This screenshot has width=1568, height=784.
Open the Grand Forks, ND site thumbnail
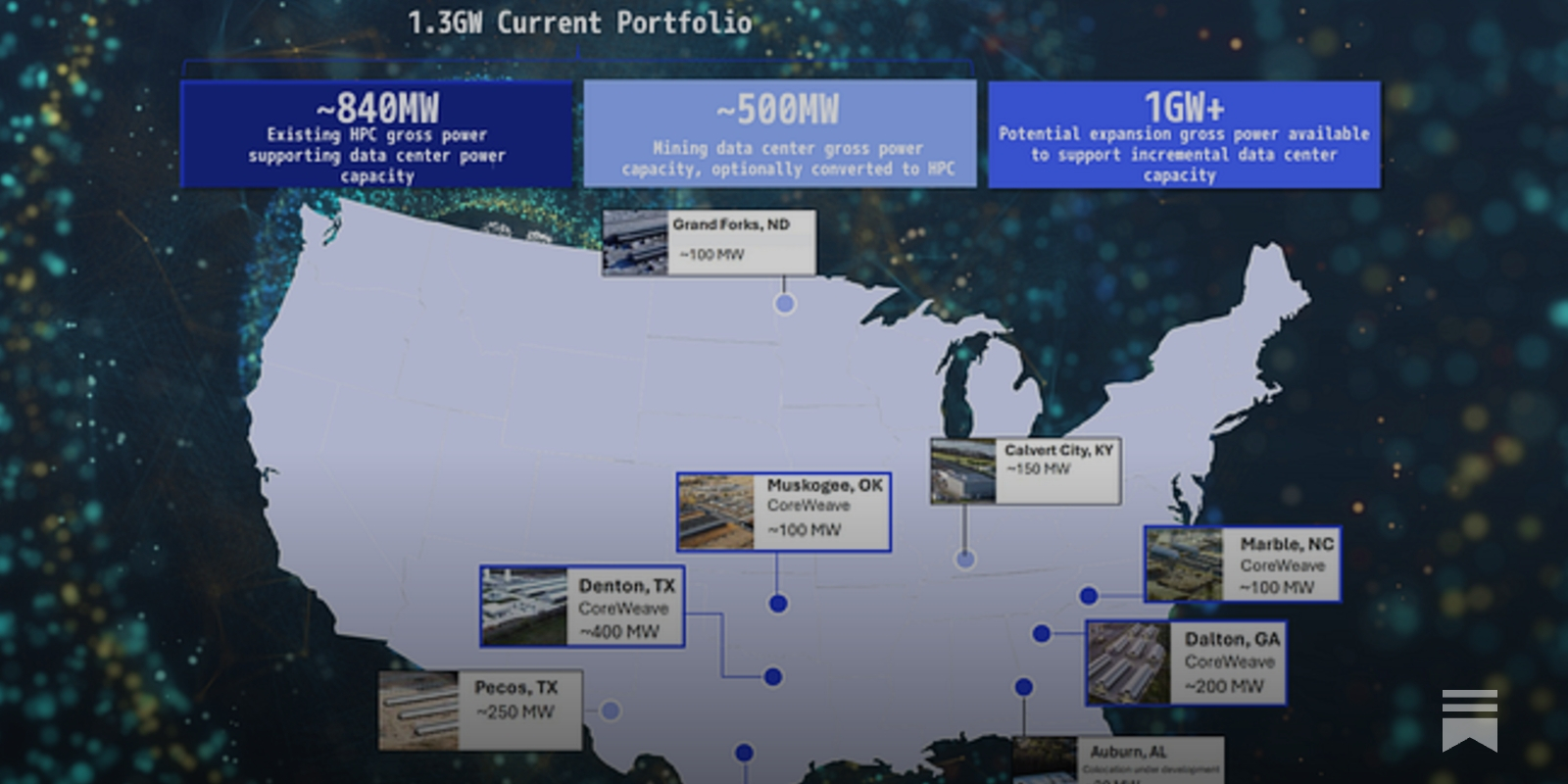point(635,241)
